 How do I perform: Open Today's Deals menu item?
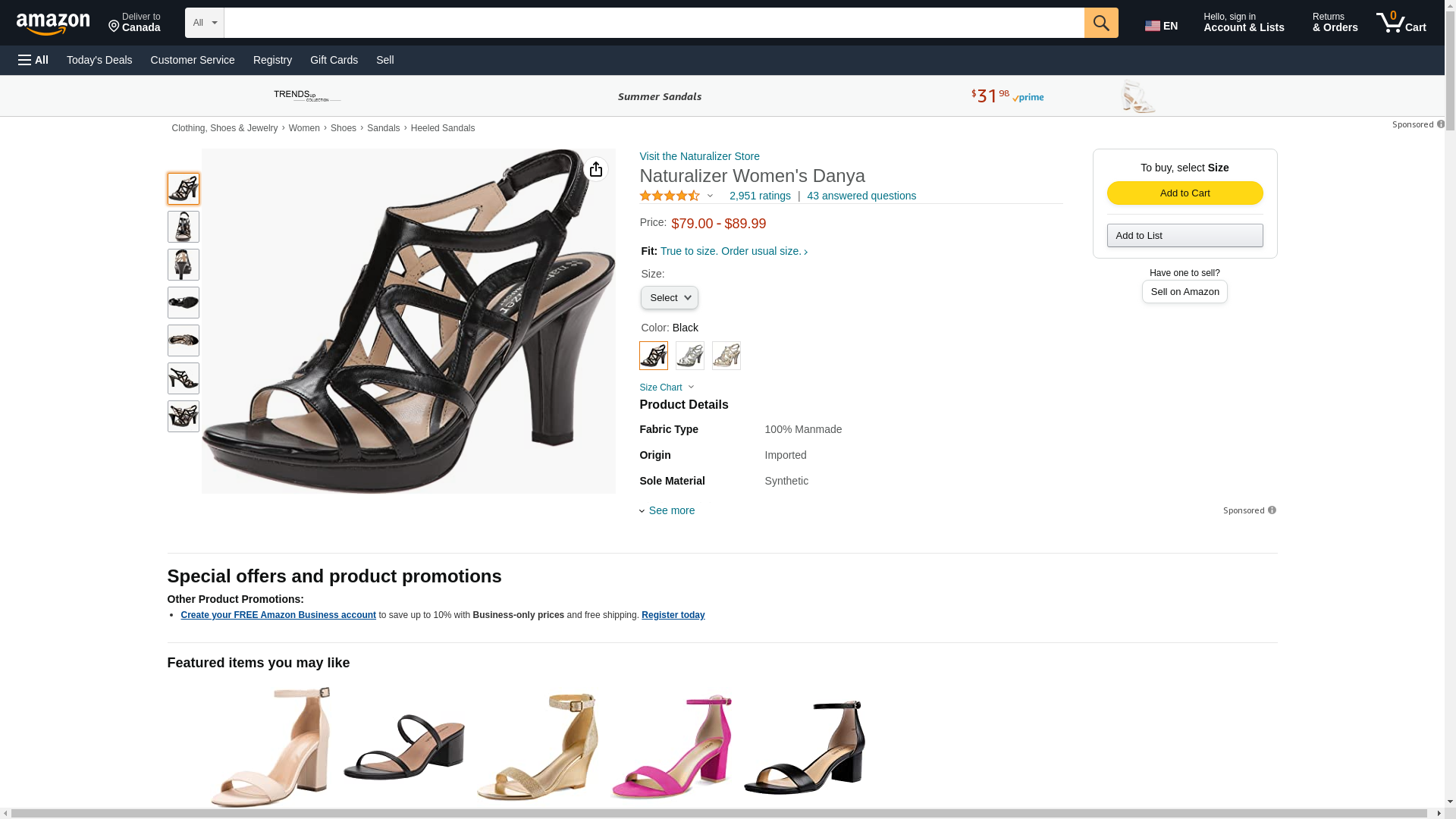click(99, 60)
